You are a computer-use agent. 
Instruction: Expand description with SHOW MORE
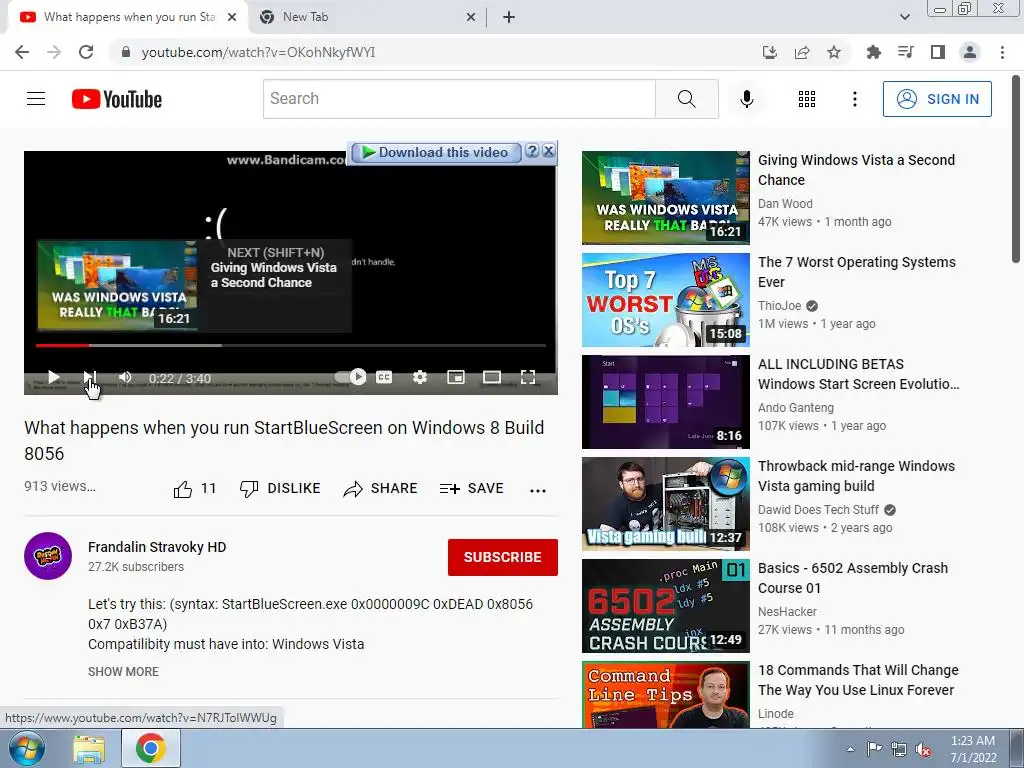coord(123,671)
